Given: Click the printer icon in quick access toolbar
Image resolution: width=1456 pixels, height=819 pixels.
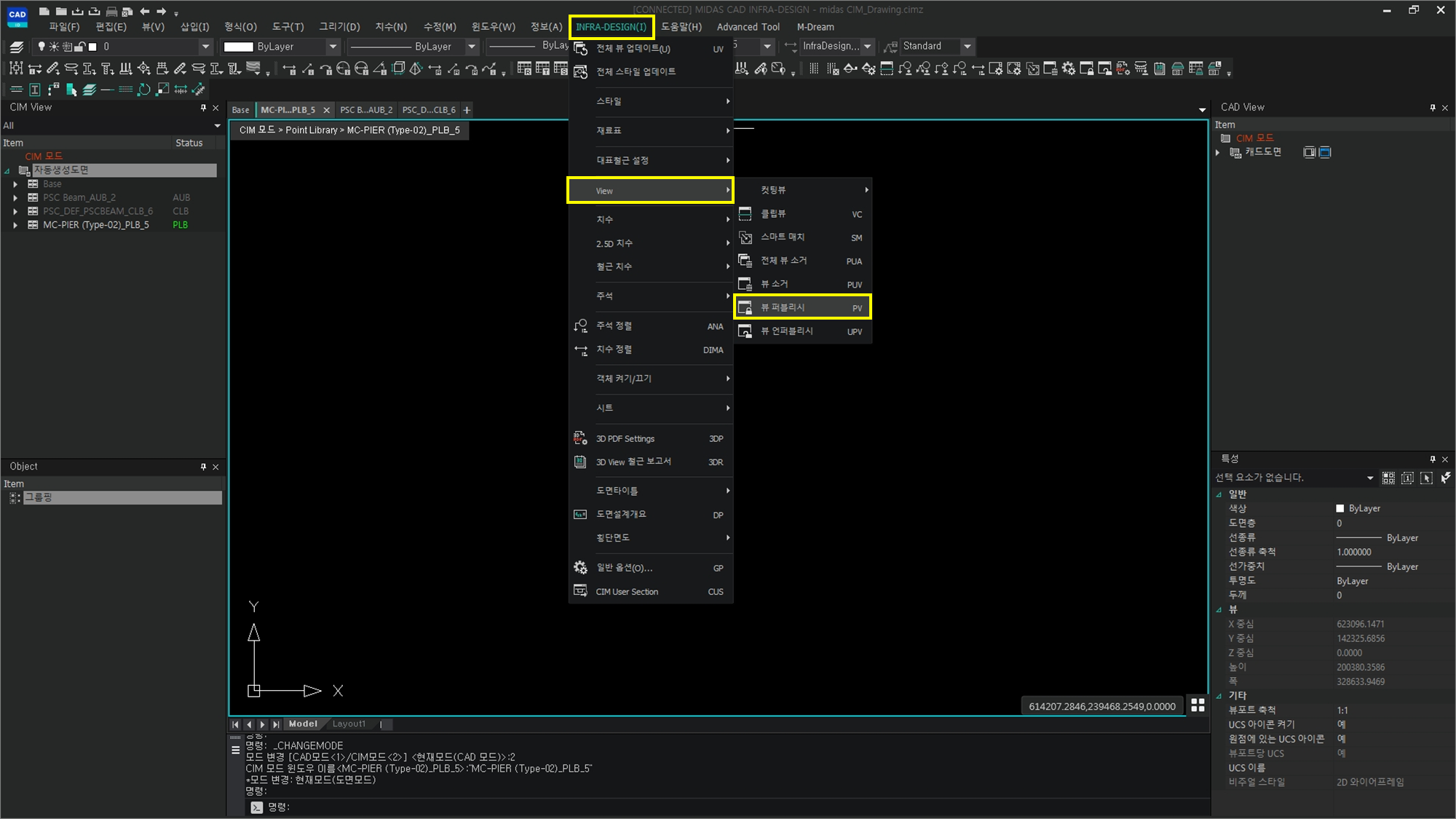Looking at the screenshot, I should (111, 11).
